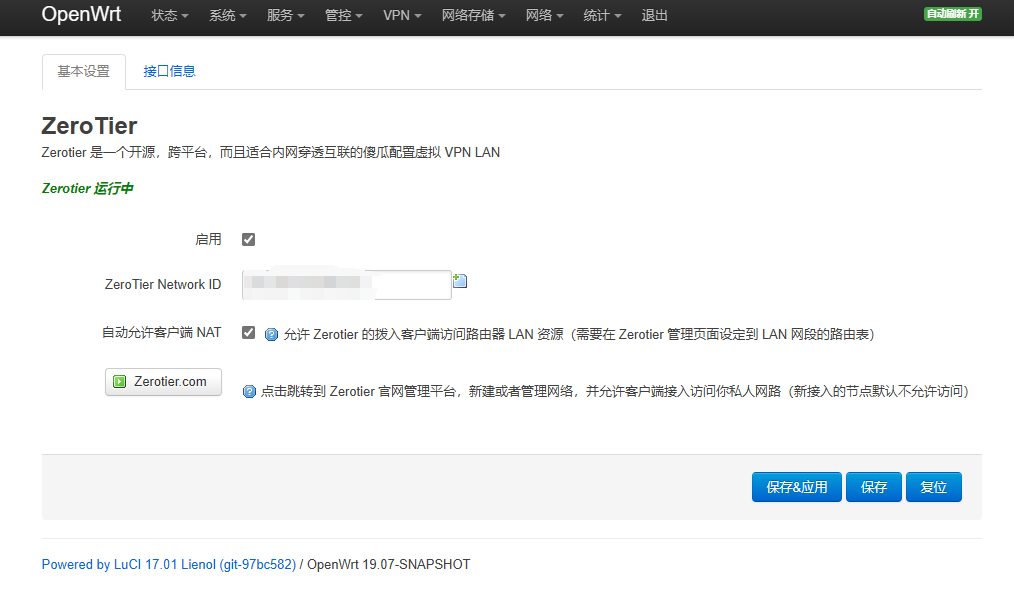The height and width of the screenshot is (591, 1014).
Task: Open the 网络存储 menu
Action: 473,16
